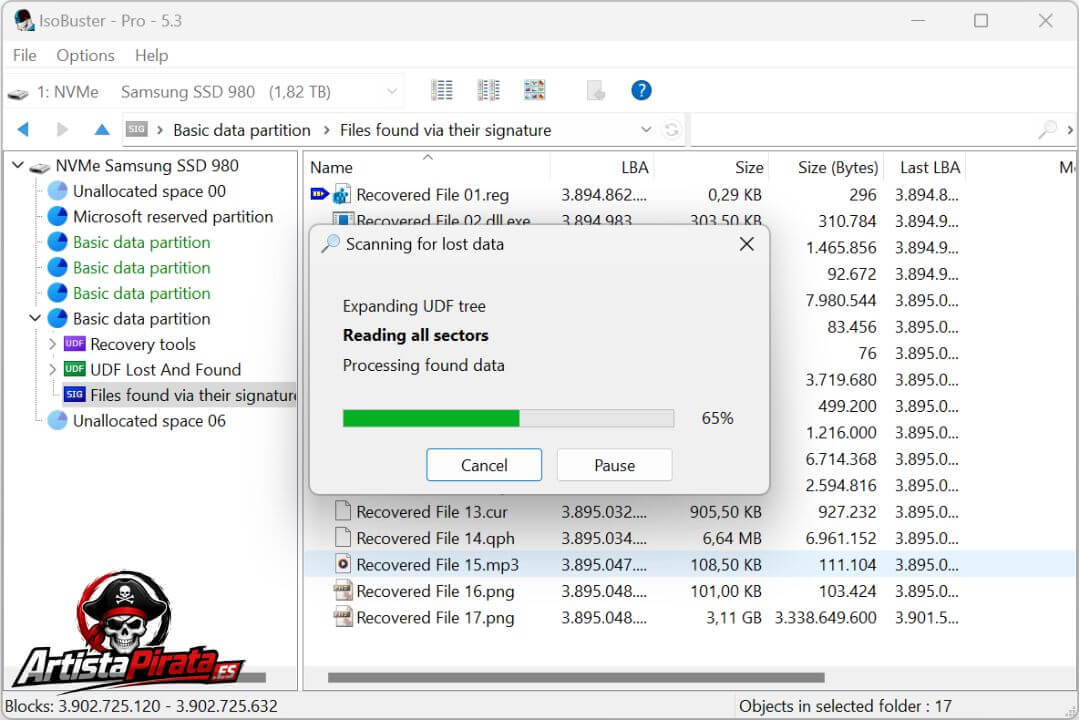
Task: Select Files found via their signature in tree
Action: coord(193,395)
